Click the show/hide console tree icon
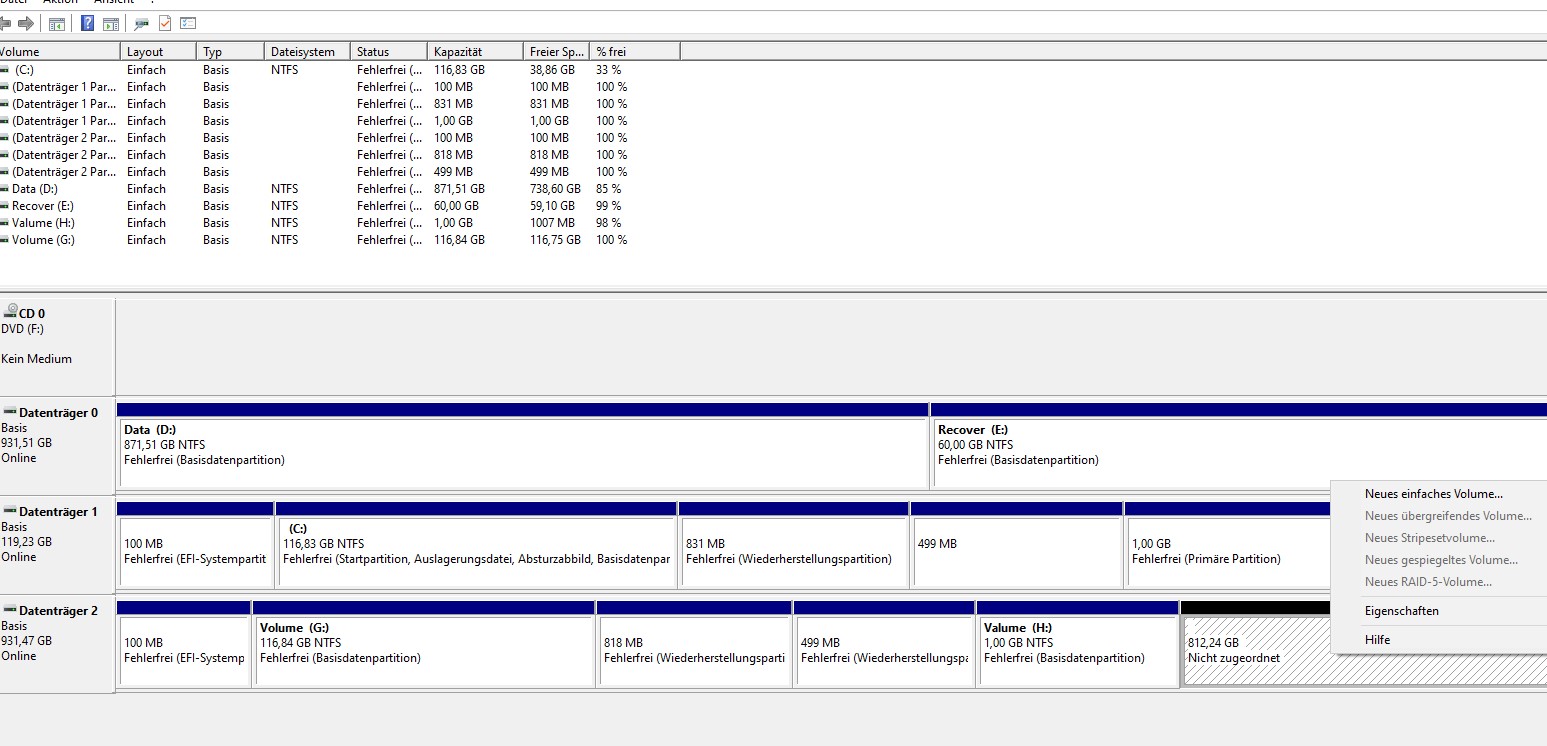1547x746 pixels. [x=57, y=23]
